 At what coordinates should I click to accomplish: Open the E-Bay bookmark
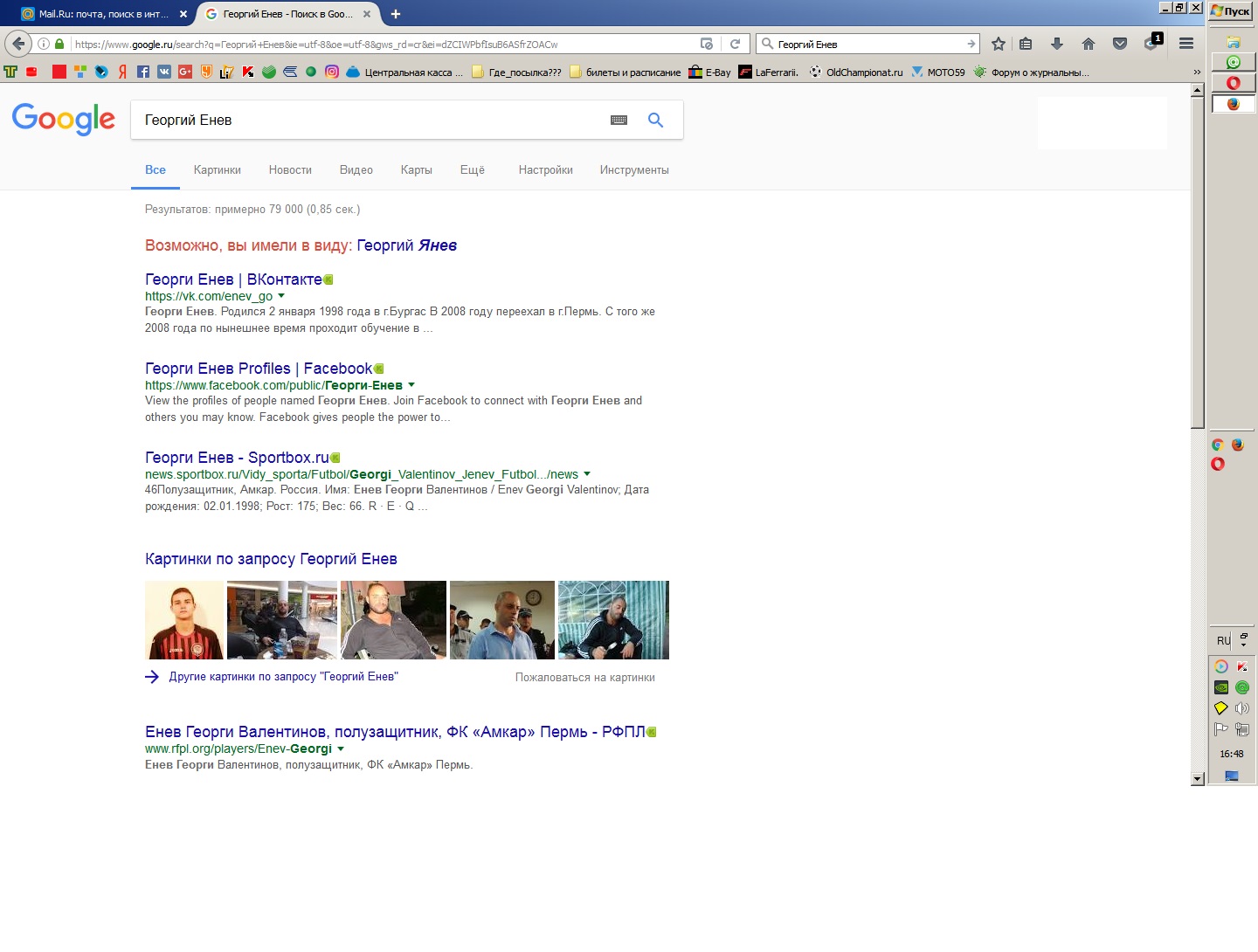(x=709, y=72)
